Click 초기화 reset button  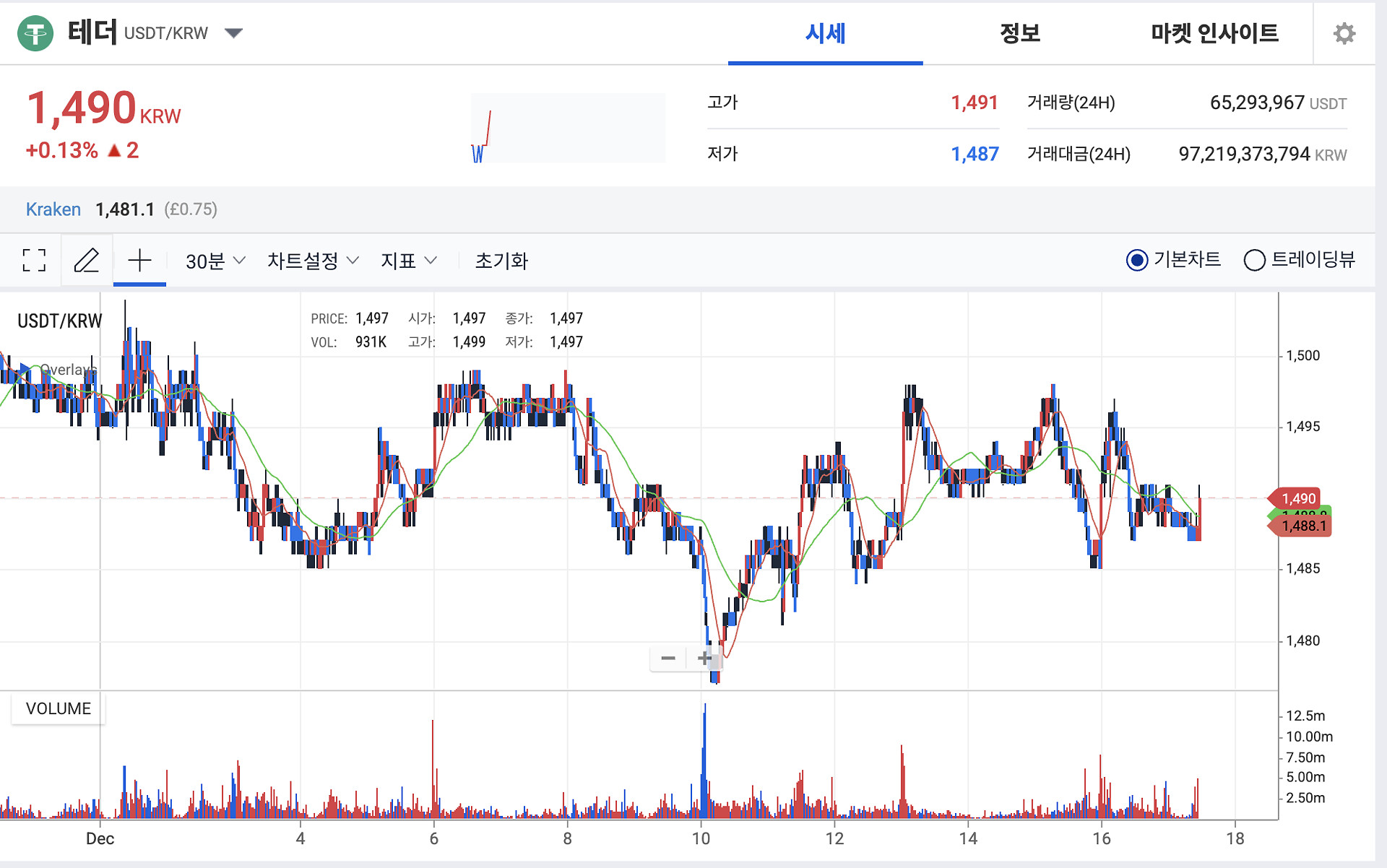tap(501, 261)
